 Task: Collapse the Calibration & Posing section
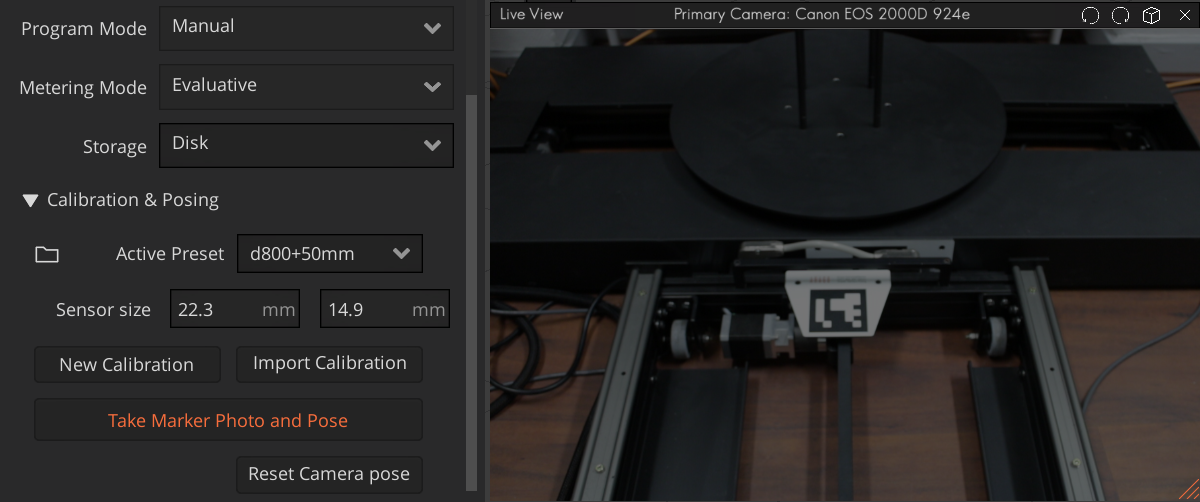[30, 200]
